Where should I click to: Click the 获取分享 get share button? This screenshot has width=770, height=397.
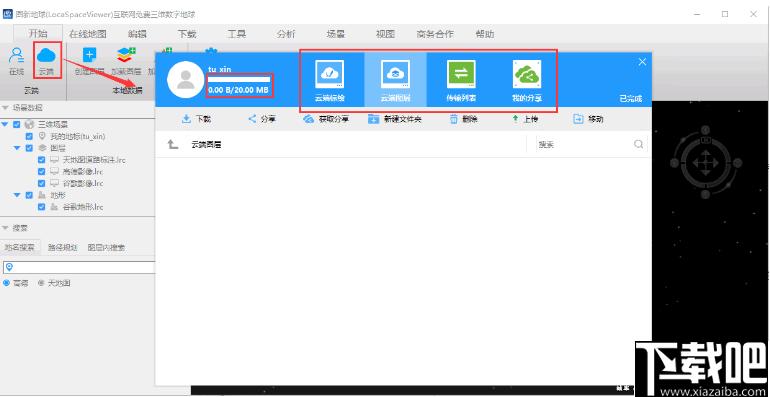[x=326, y=119]
